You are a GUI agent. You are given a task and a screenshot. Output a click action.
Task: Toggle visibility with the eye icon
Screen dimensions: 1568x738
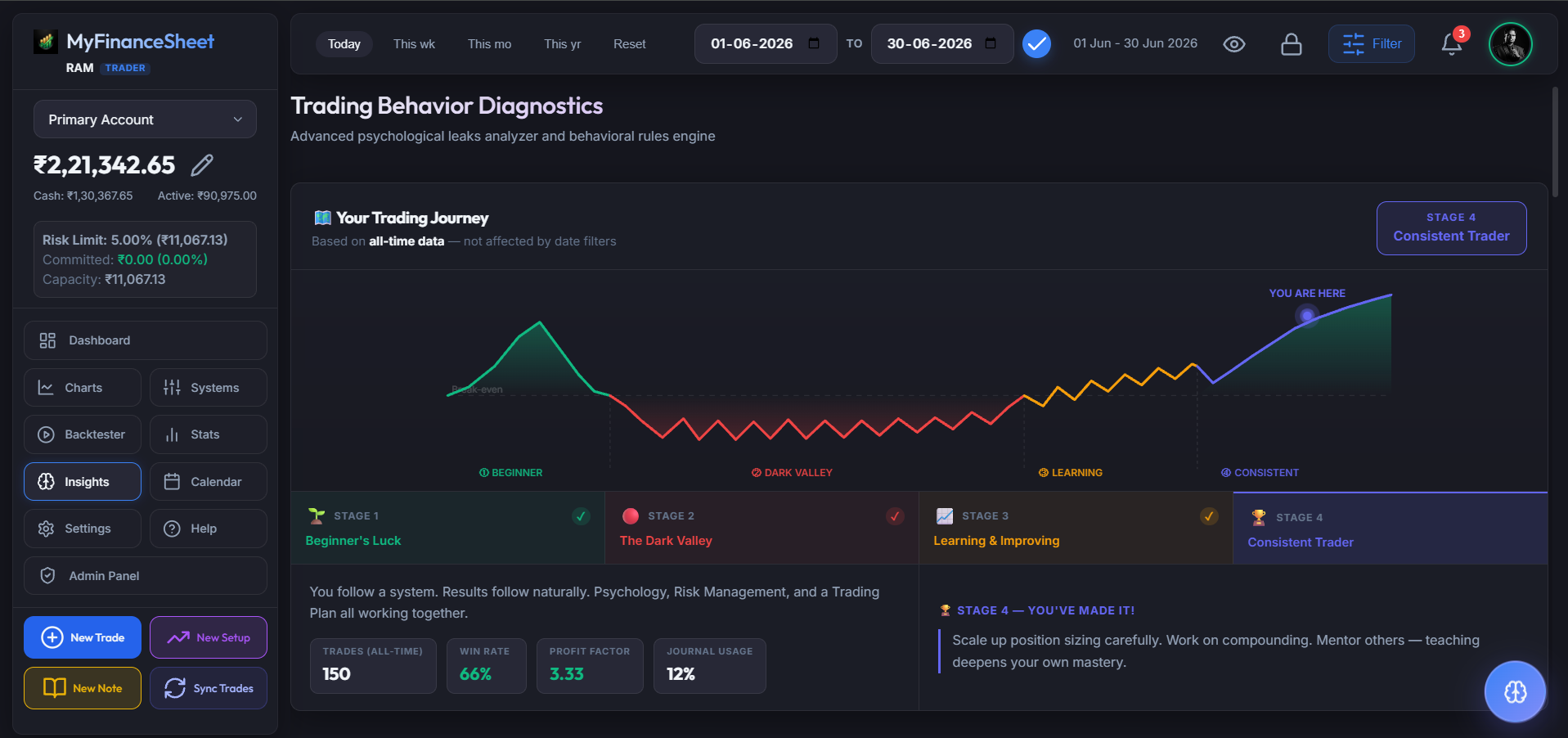coord(1234,44)
